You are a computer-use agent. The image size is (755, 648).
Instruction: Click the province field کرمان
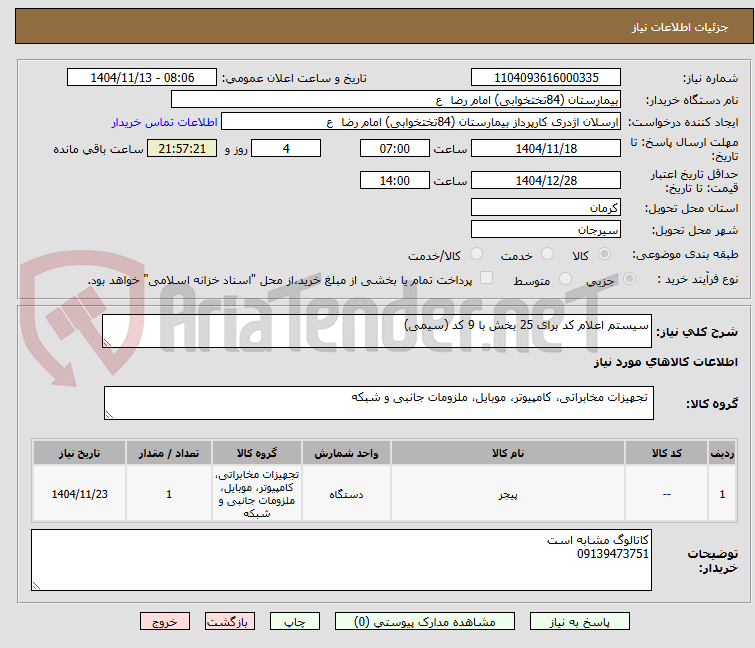546,207
